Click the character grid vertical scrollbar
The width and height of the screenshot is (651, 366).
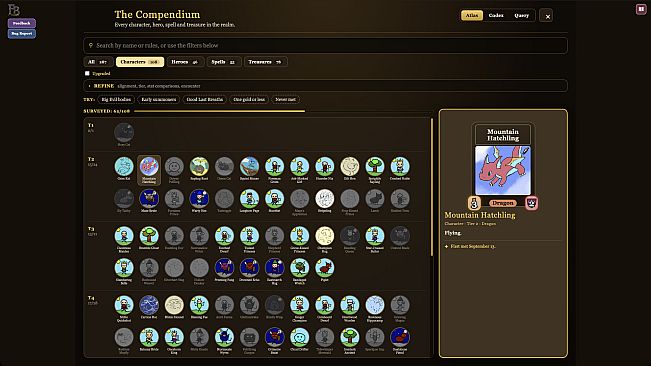coord(431,187)
